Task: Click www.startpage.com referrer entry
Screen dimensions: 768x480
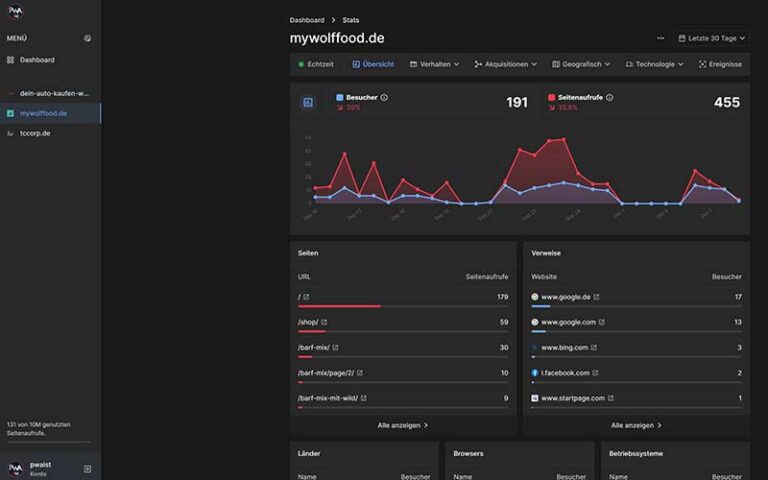Action: coord(573,398)
